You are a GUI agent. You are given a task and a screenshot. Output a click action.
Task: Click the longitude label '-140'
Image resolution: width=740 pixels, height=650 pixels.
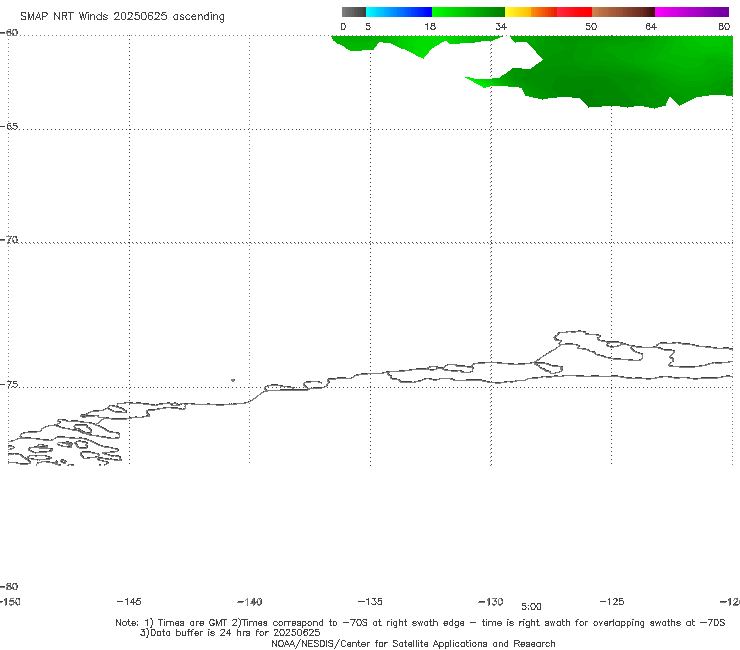coord(250,602)
